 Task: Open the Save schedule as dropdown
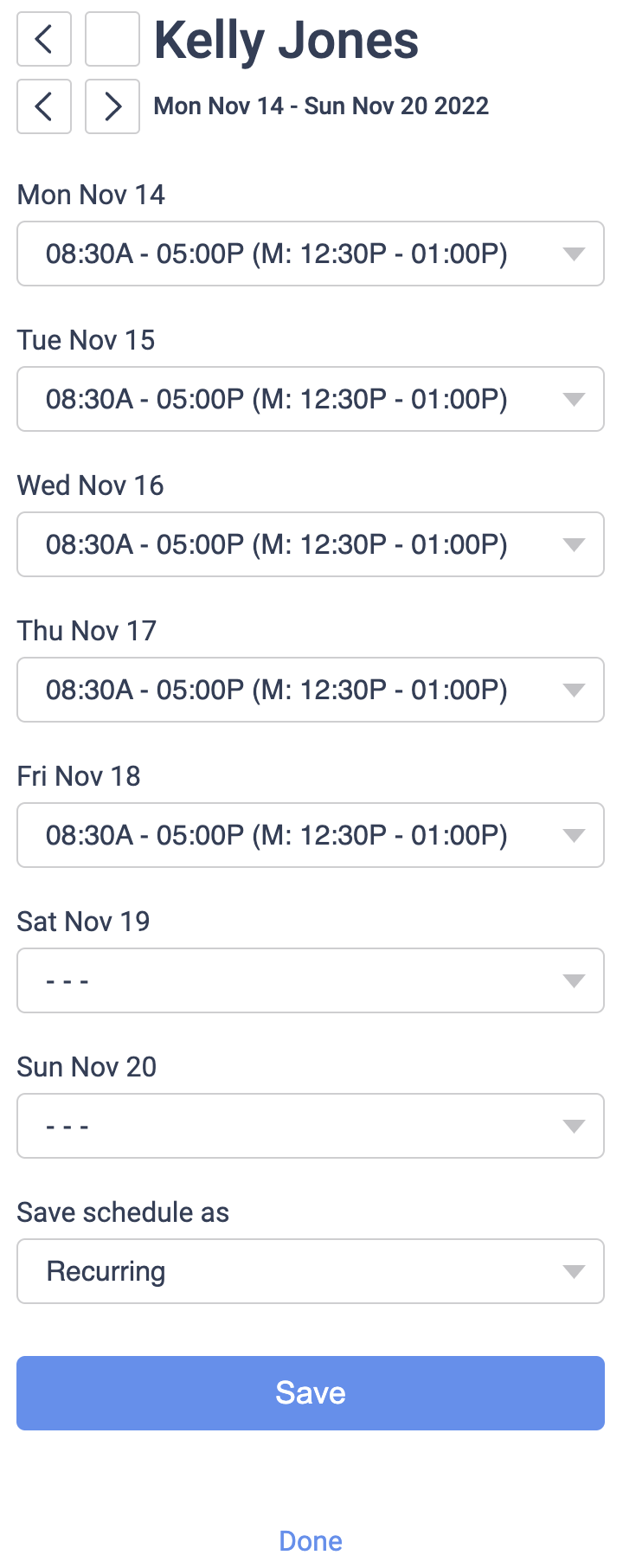coord(310,1271)
